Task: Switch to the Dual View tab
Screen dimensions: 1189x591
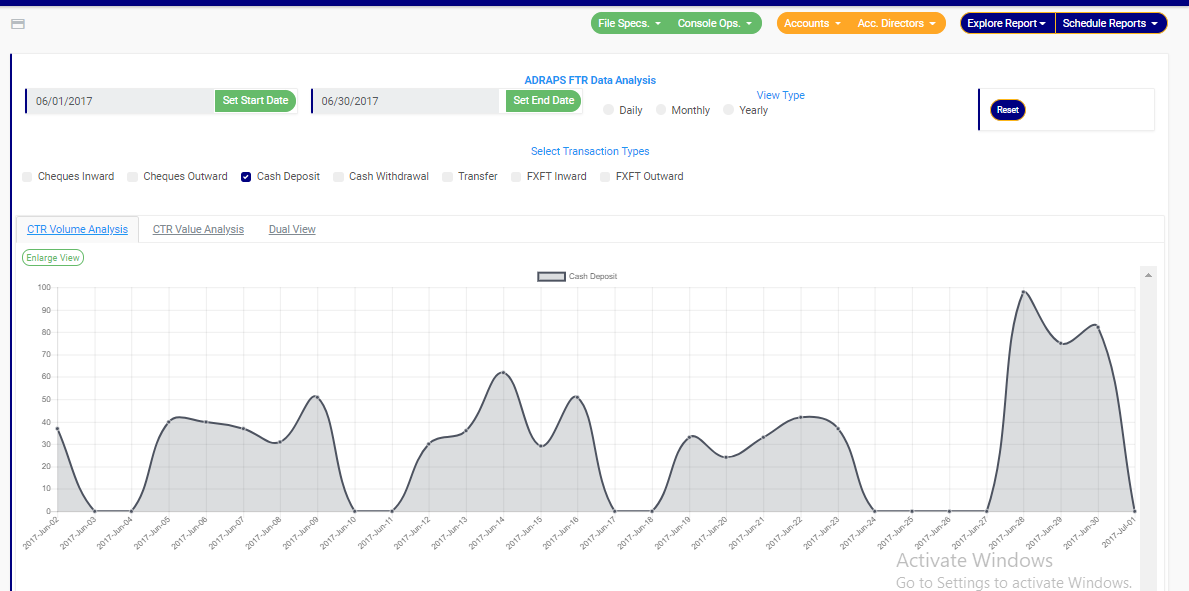Action: coord(292,229)
